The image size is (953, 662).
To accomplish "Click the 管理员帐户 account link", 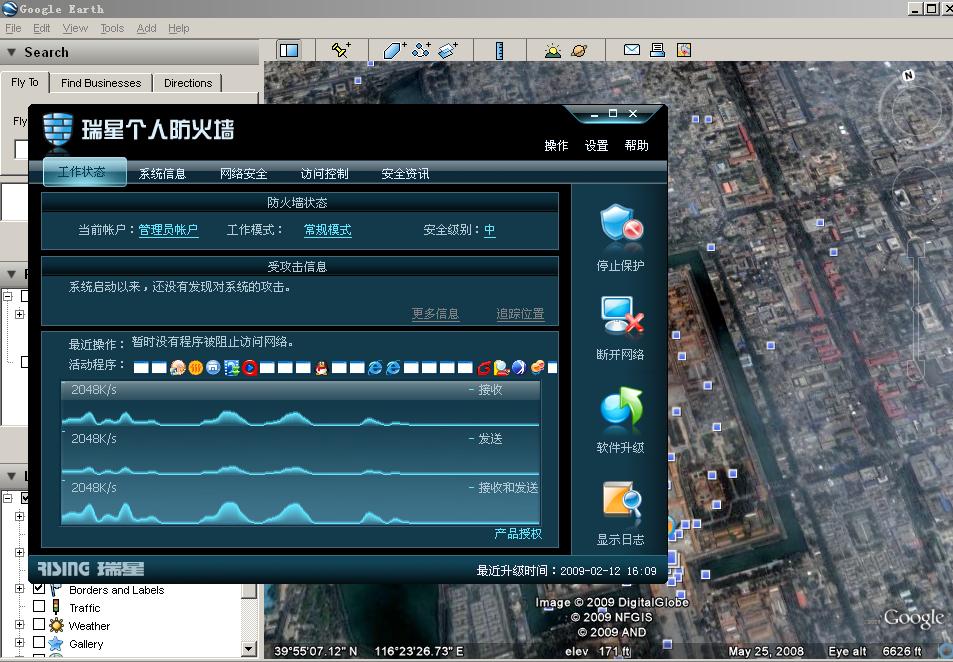I will pyautogui.click(x=168, y=230).
